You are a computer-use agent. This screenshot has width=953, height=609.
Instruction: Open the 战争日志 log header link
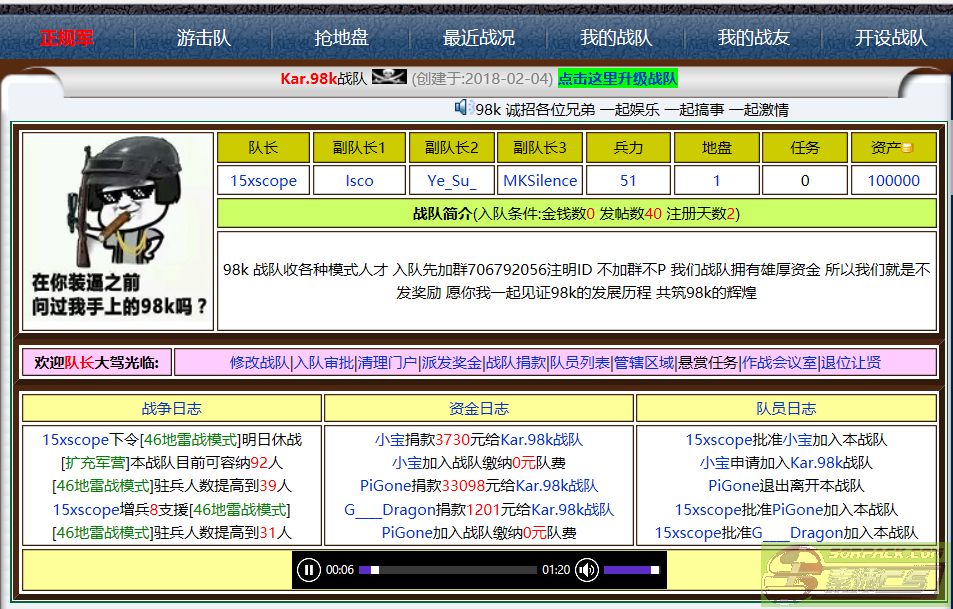(x=171, y=408)
